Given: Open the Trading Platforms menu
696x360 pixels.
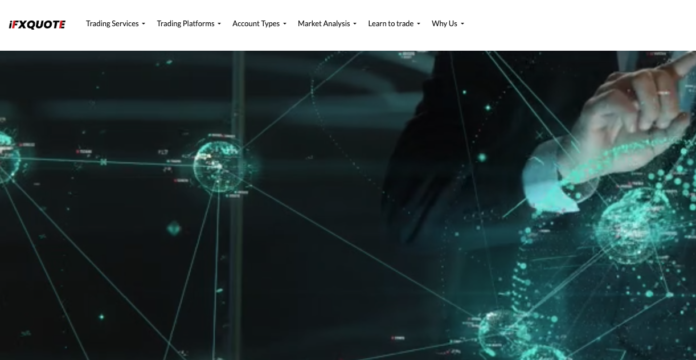Looking at the screenshot, I should pos(189,24).
